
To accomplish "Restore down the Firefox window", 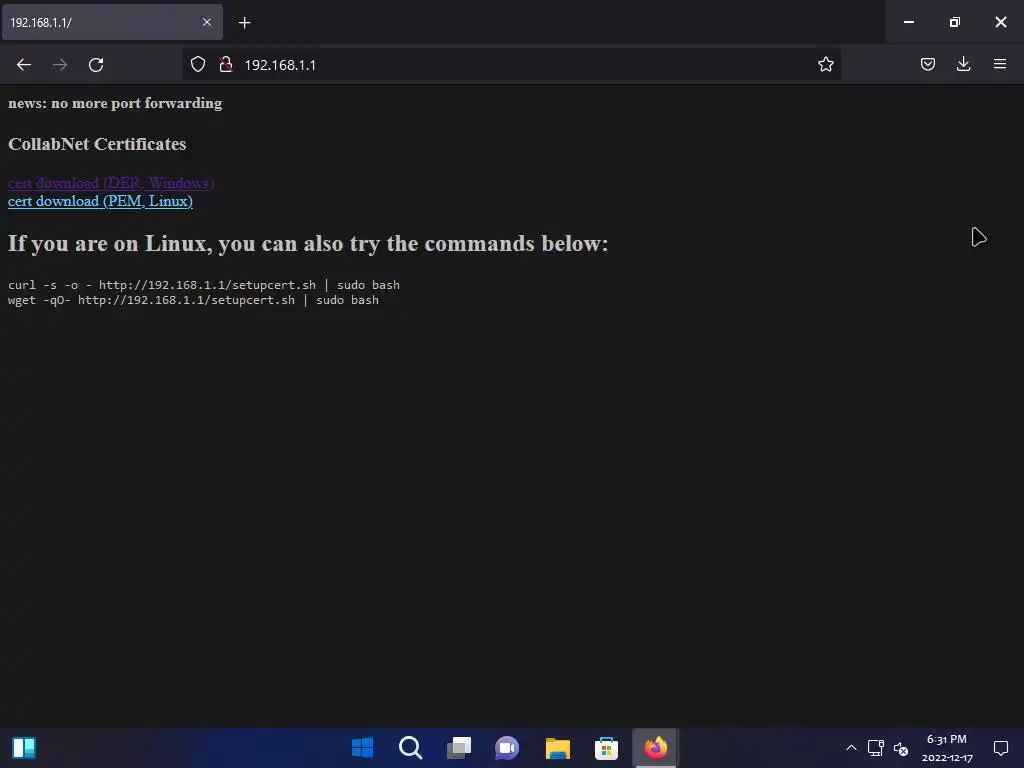I will click(954, 22).
